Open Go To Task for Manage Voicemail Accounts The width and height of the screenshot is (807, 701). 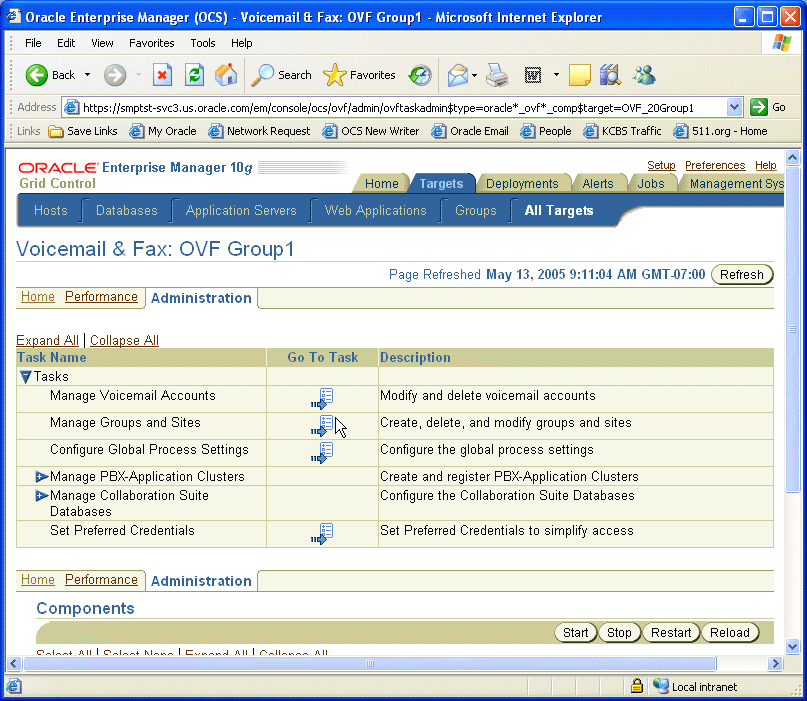pyautogui.click(x=322, y=398)
